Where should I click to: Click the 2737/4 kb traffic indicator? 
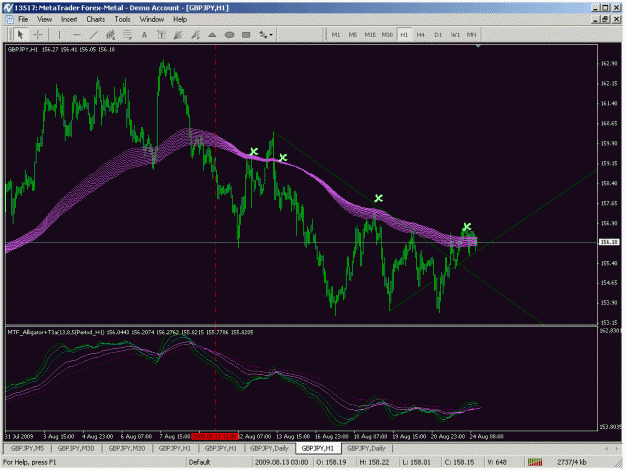click(x=572, y=462)
